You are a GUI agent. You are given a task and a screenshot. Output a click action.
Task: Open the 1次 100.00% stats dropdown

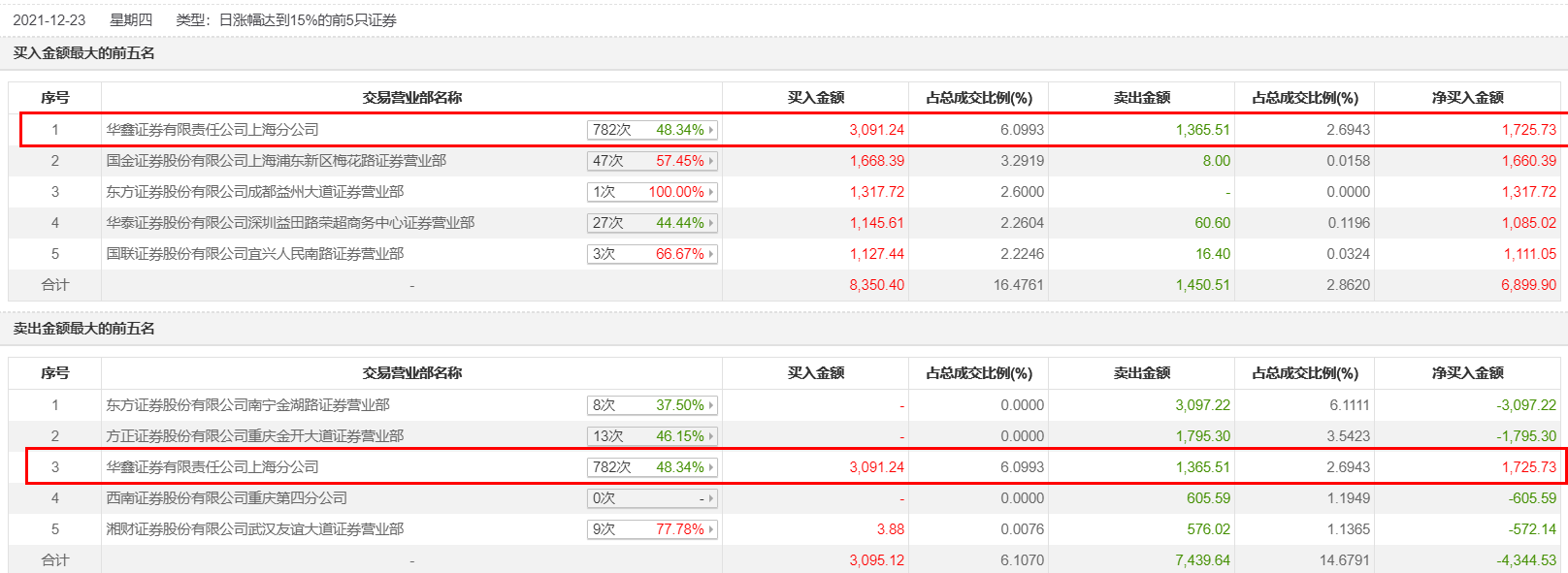[652, 192]
